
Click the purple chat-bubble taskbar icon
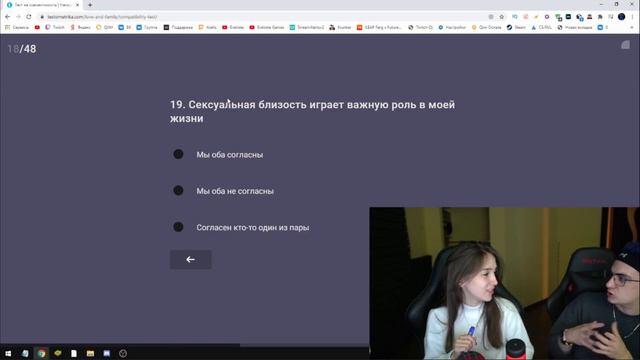[x=107, y=353]
